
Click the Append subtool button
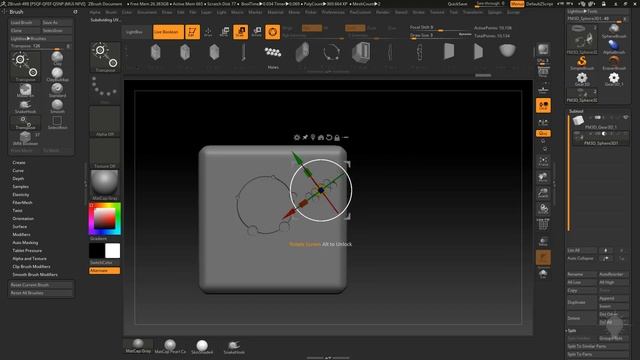click(613, 298)
